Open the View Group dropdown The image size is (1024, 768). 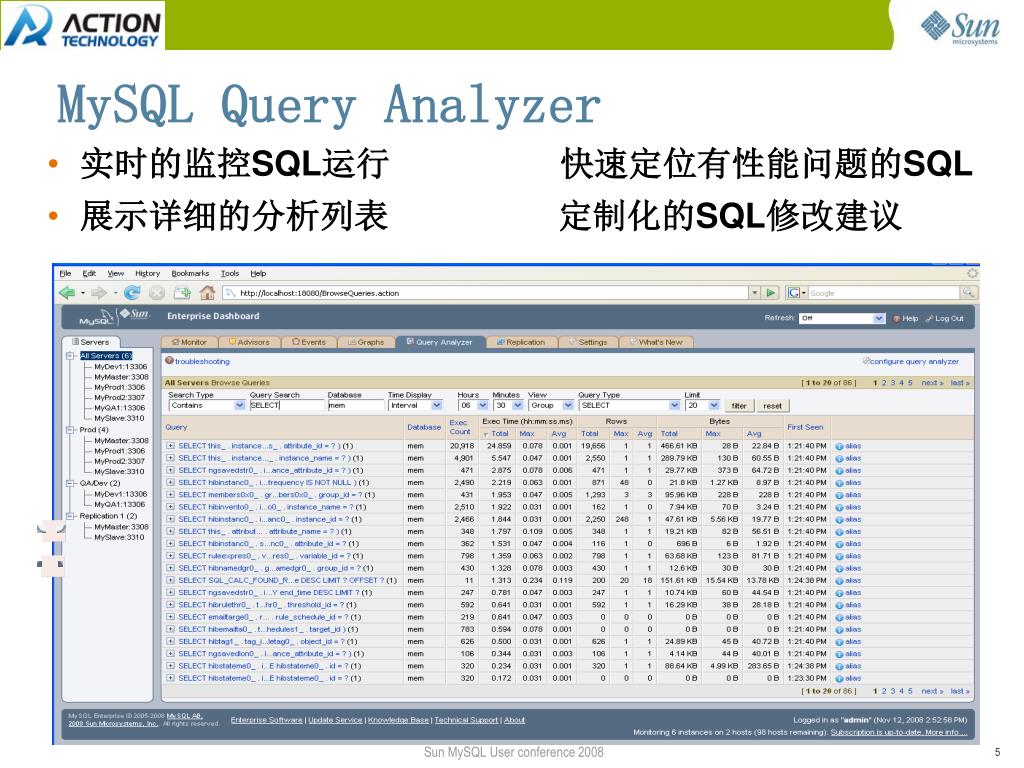(x=551, y=406)
